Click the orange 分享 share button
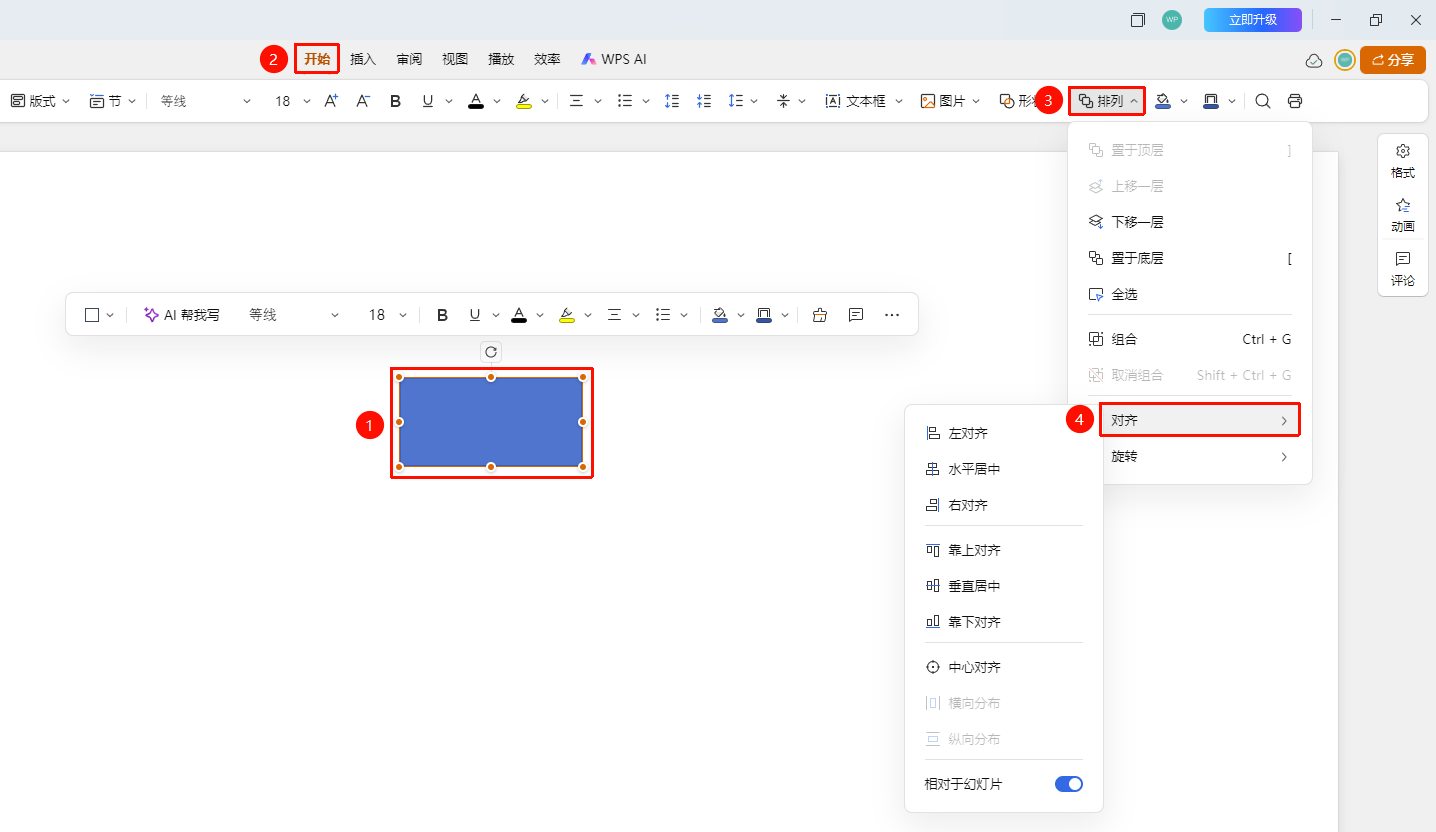The width and height of the screenshot is (1436, 832). (x=1393, y=60)
